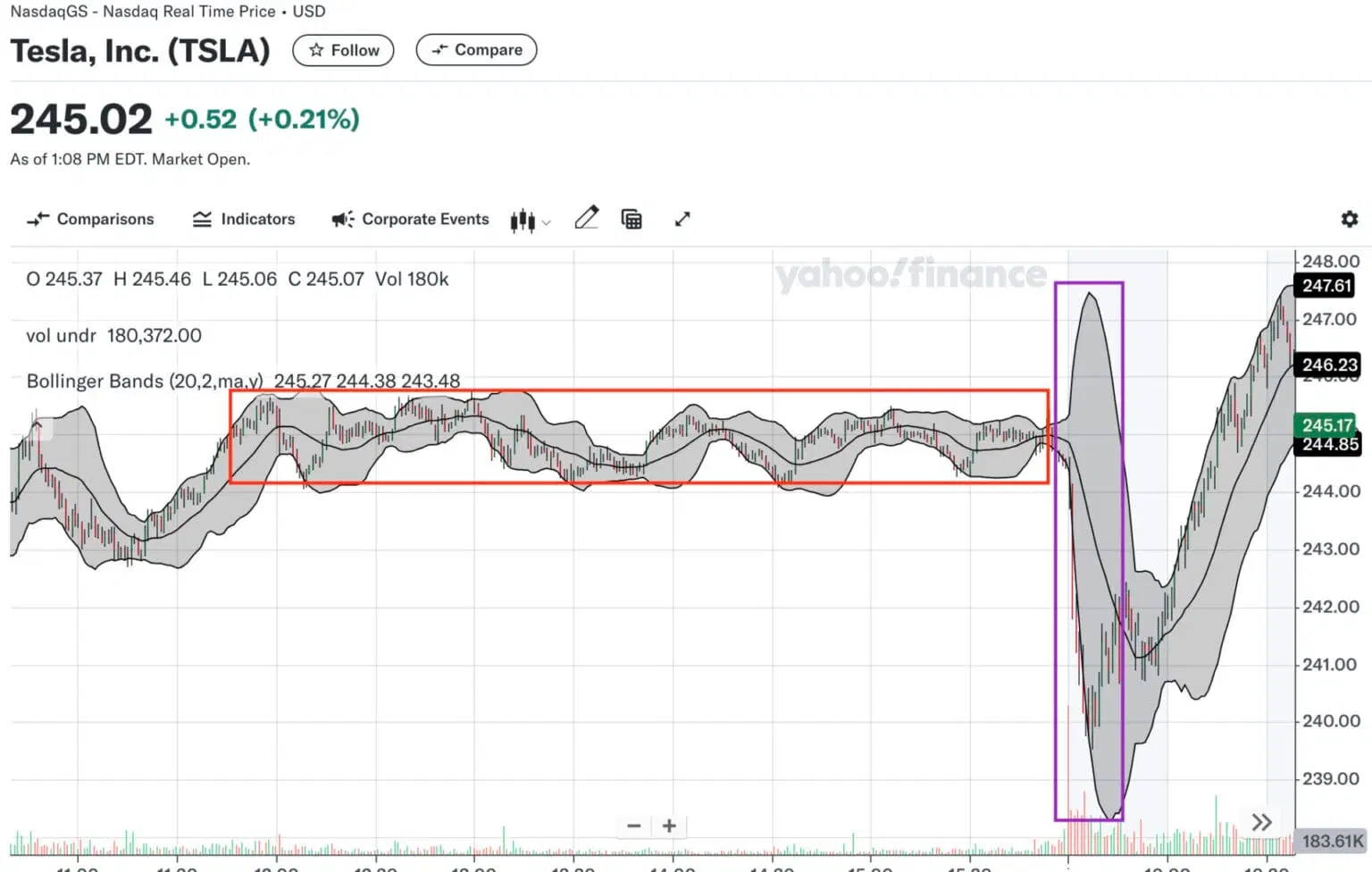Expand the chart to fullscreen
This screenshot has height=872, width=1372.
(682, 219)
